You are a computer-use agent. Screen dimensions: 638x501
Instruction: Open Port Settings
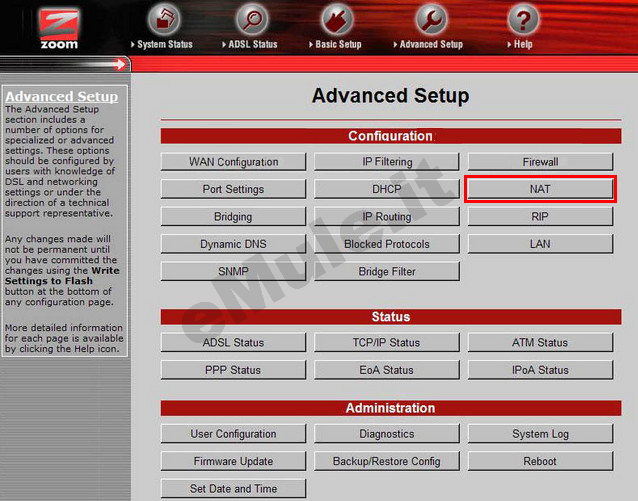pyautogui.click(x=233, y=189)
